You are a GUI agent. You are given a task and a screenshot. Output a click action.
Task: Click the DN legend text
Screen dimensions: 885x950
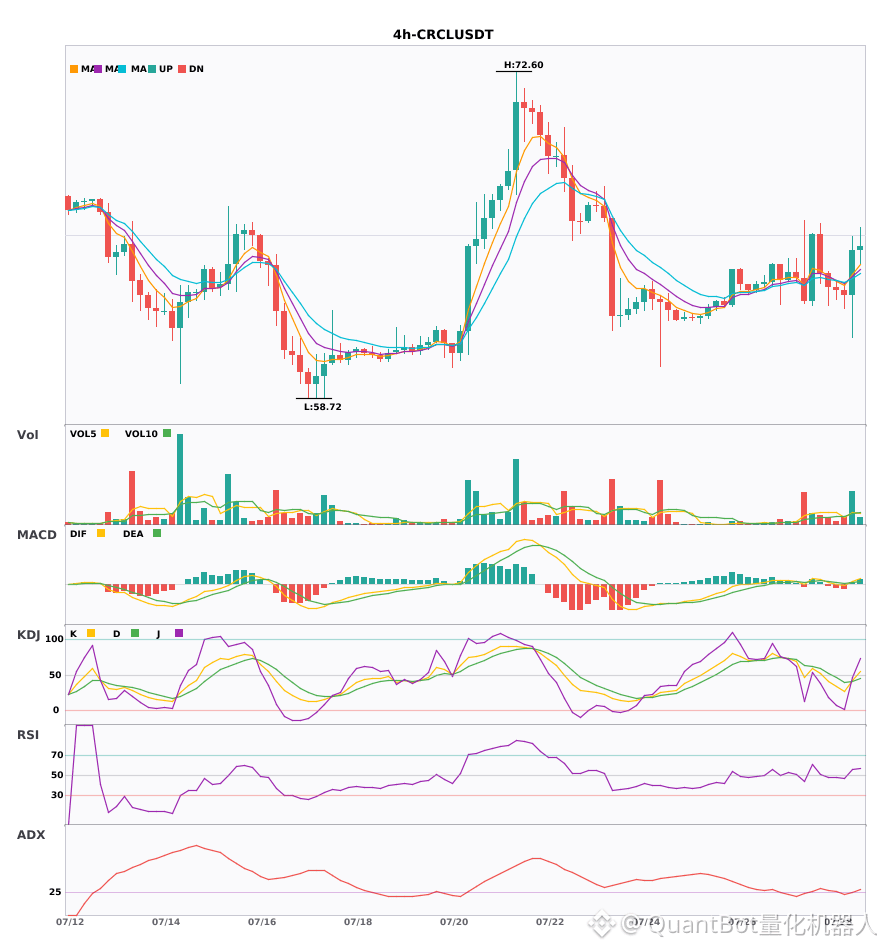(x=196, y=69)
